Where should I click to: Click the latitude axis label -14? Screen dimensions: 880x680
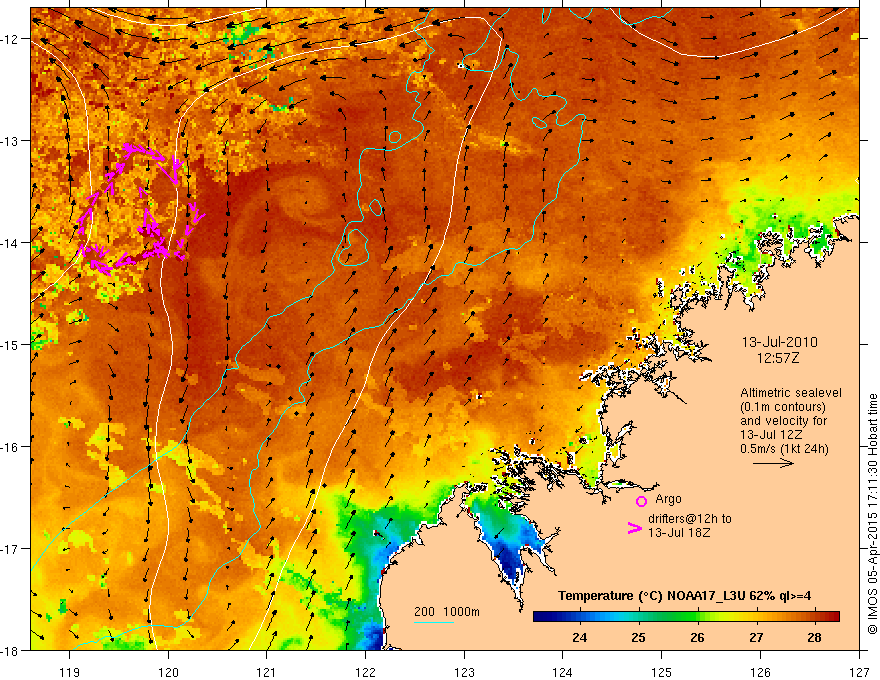coord(9,243)
